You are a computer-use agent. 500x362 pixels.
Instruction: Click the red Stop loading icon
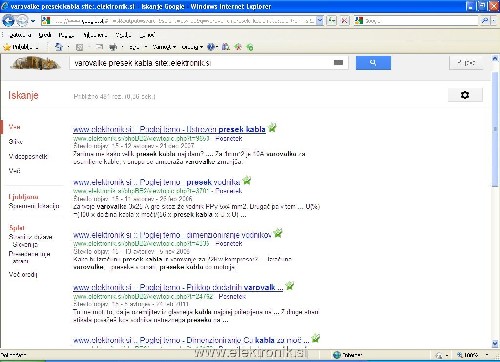point(344,21)
